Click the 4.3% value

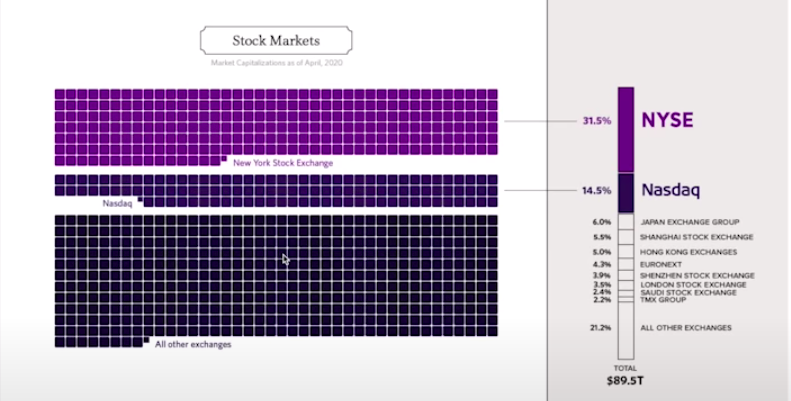(x=602, y=264)
